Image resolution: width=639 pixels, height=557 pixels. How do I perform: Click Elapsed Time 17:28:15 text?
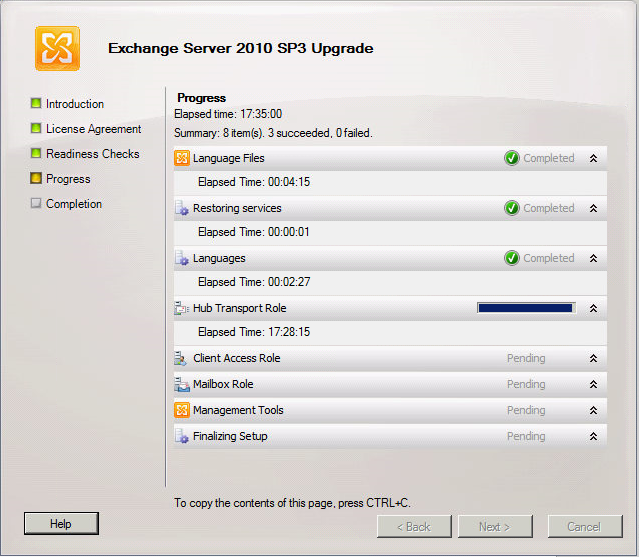[254, 332]
